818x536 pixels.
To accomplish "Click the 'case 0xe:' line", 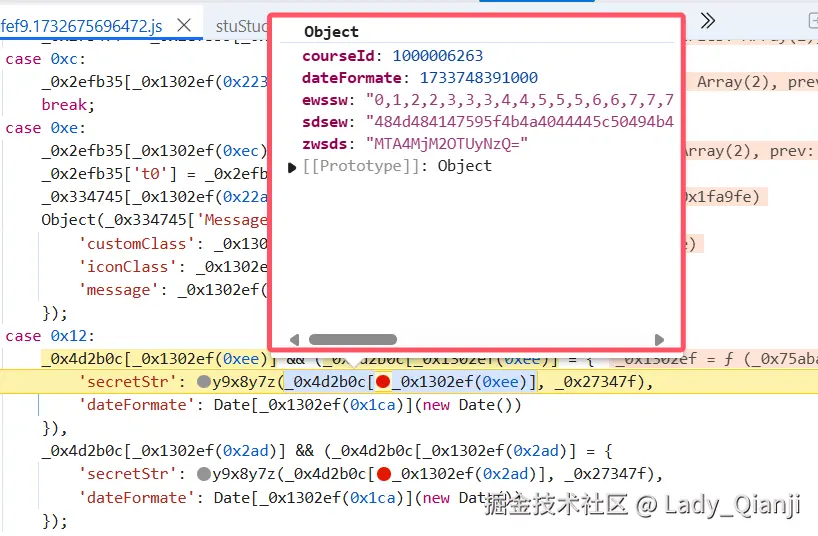I will click(45, 128).
